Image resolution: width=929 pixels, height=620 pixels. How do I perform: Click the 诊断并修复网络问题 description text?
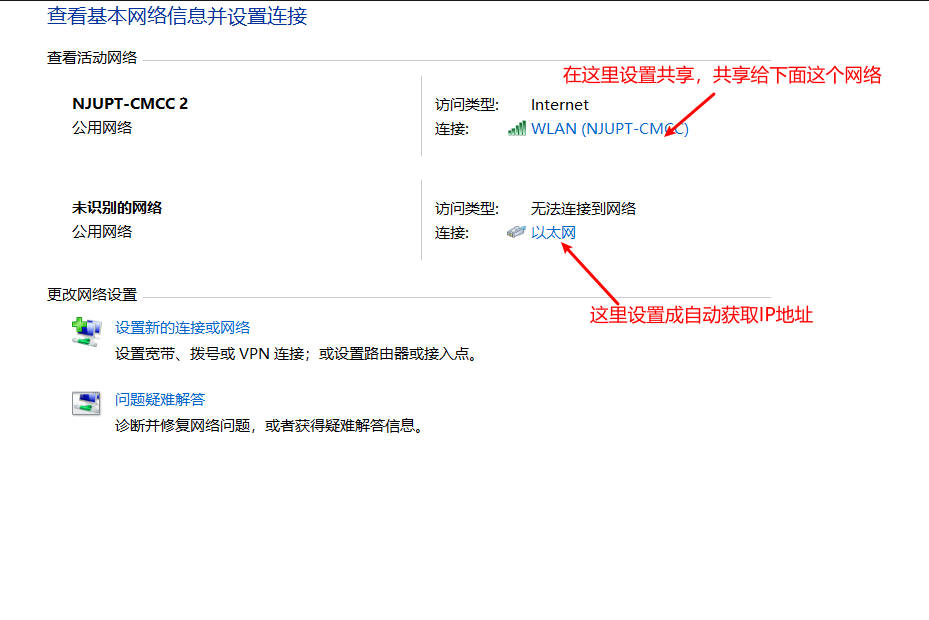[x=270, y=426]
